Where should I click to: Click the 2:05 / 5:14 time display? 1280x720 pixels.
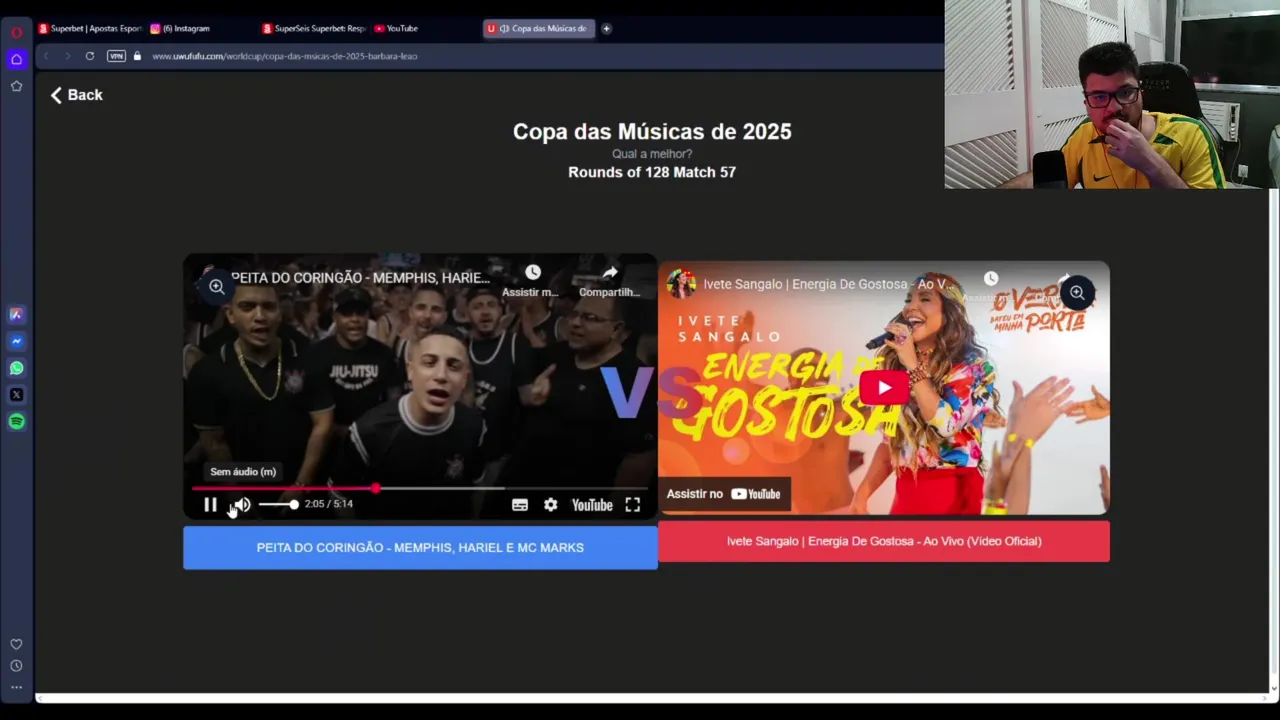329,504
